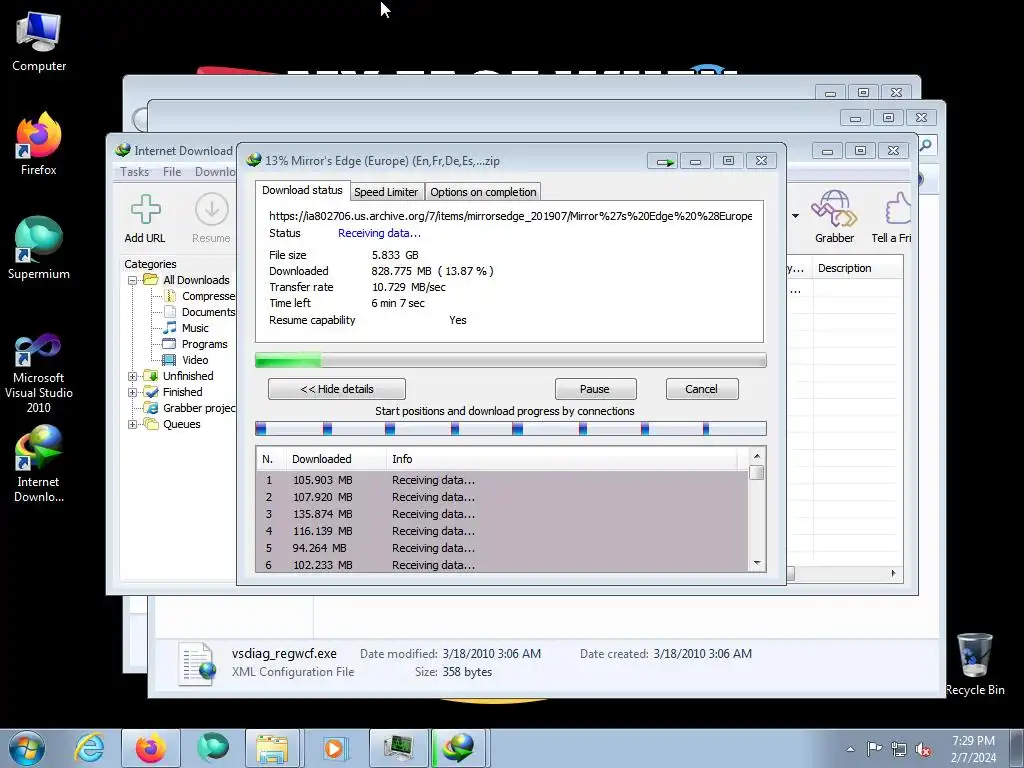Select the Grabber projects tree item

pos(190,408)
